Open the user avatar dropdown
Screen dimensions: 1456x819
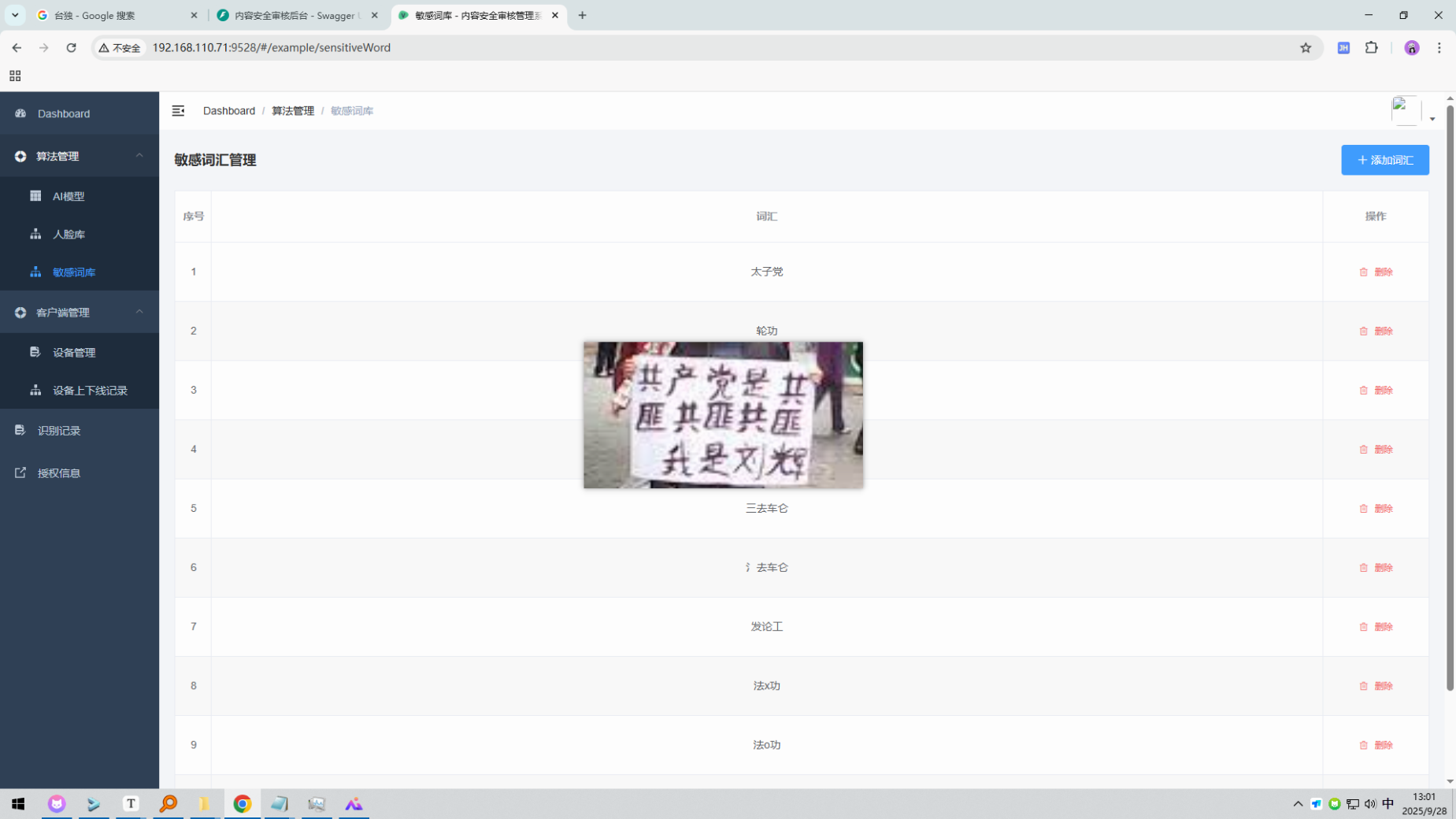pyautogui.click(x=1413, y=112)
